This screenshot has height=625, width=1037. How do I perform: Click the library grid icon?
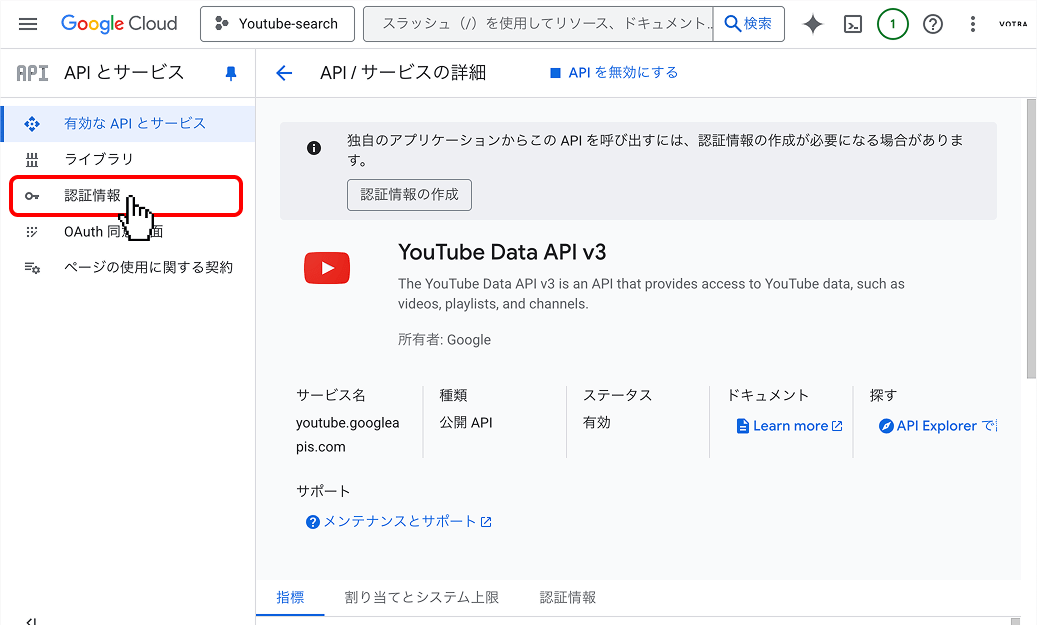[x=32, y=159]
